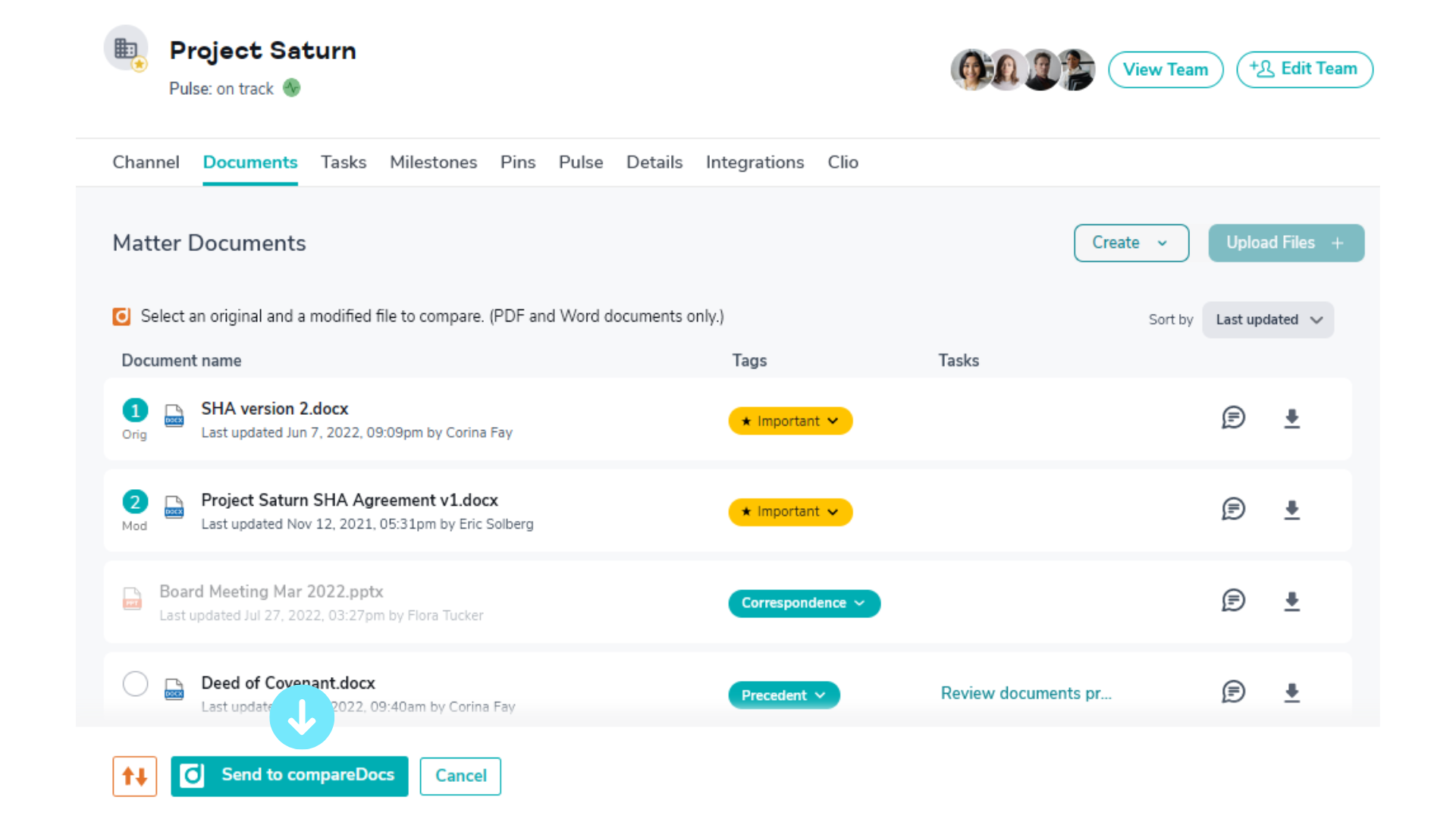Open the Milestones tab
The image size is (1456, 819).
(x=433, y=162)
